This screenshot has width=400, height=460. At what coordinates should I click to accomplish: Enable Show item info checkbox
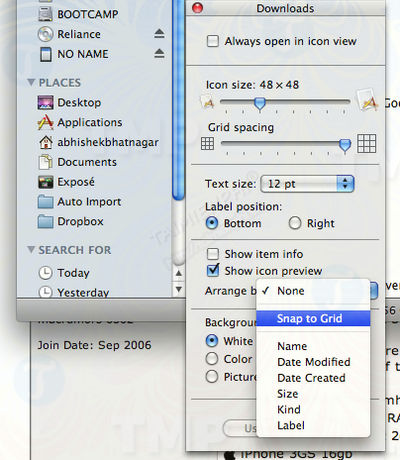click(213, 254)
